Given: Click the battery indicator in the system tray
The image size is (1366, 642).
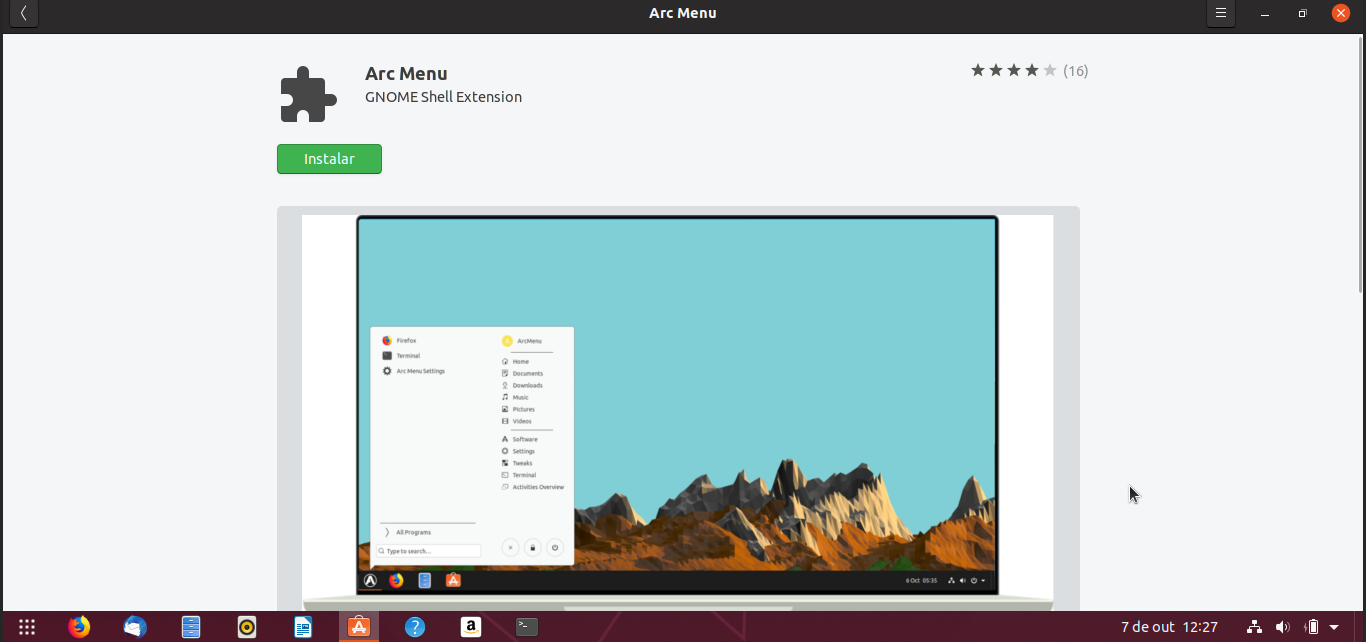Looking at the screenshot, I should (x=1312, y=627).
